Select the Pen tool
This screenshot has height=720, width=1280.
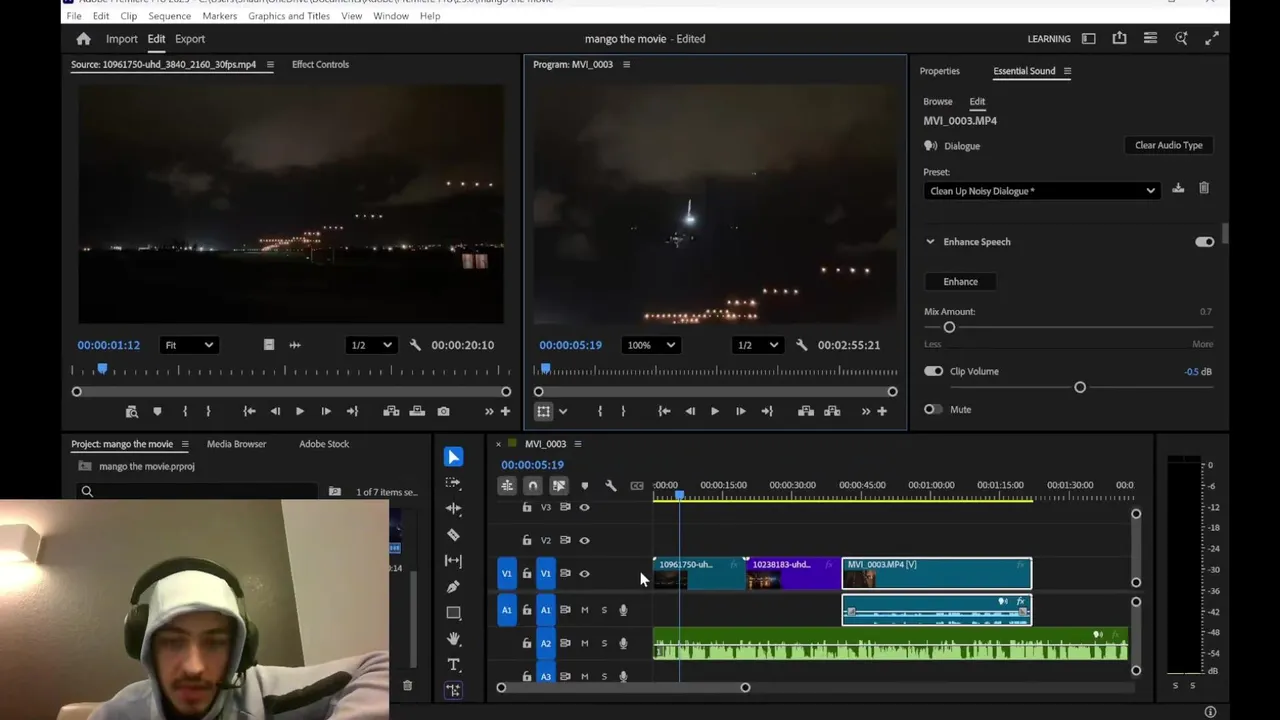454,587
